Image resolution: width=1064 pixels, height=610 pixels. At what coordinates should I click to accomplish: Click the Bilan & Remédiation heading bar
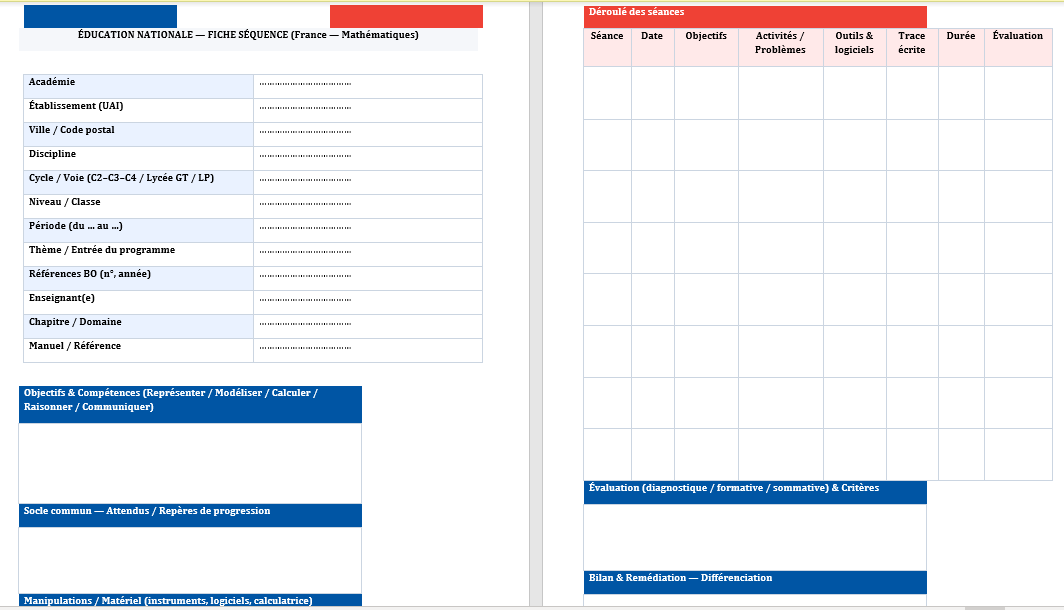(754, 581)
